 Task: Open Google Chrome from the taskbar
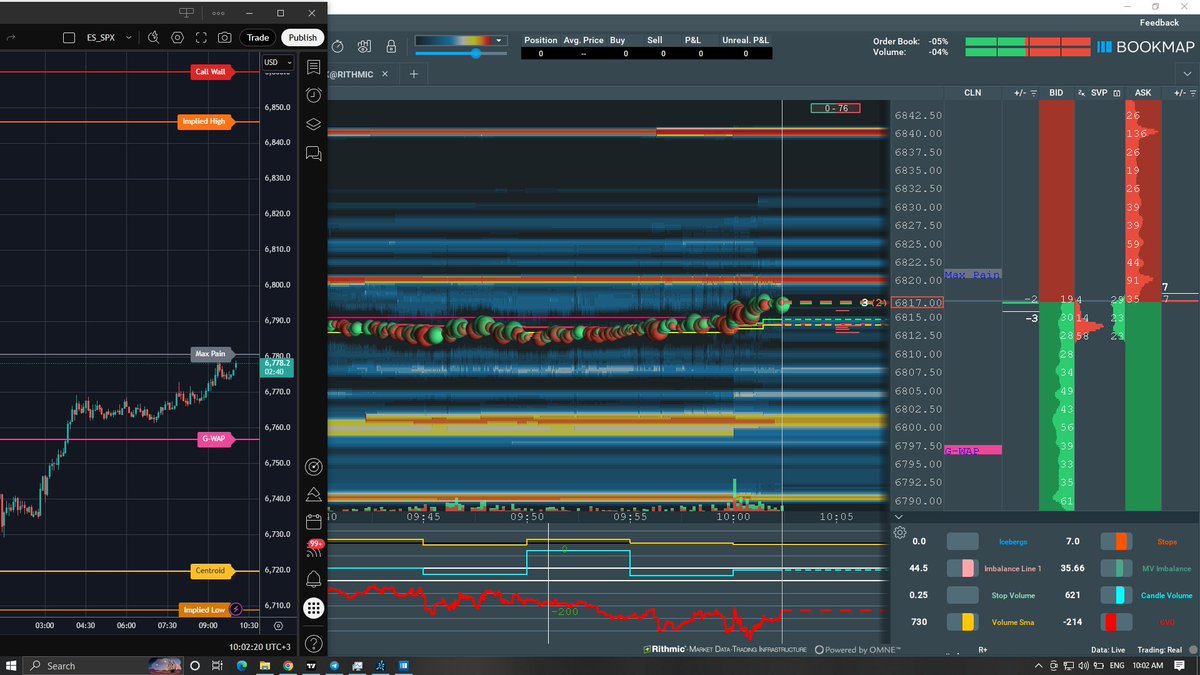click(x=287, y=665)
